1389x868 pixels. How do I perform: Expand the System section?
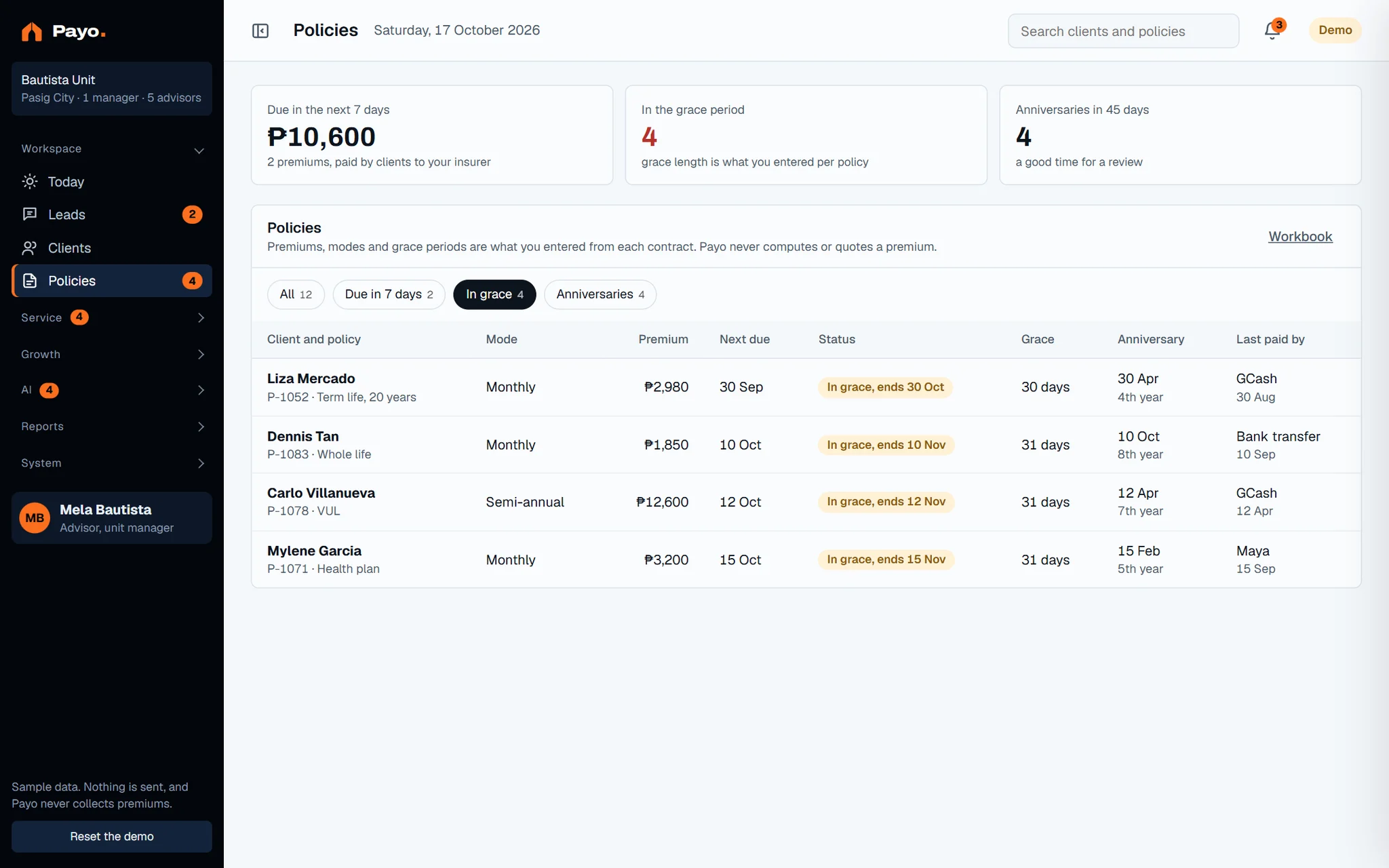tap(112, 463)
